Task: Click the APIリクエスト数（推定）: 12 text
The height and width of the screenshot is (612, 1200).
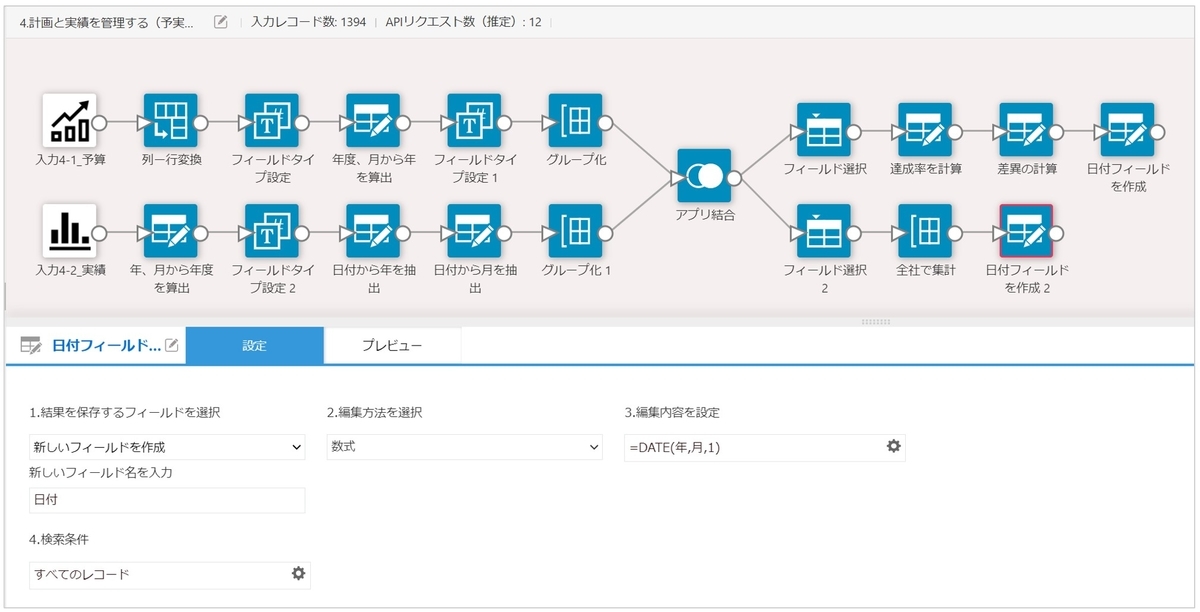Action: click(x=464, y=21)
